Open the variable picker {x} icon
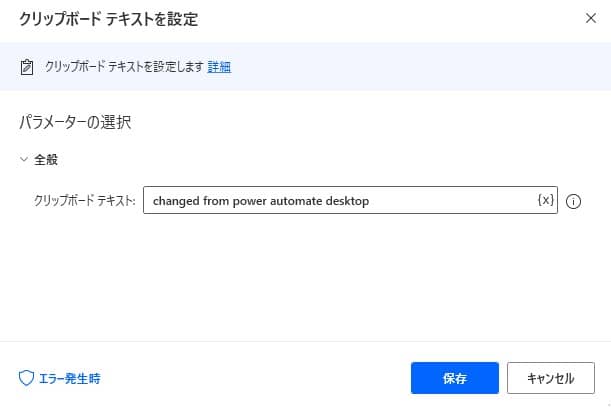611x407 pixels. click(545, 200)
